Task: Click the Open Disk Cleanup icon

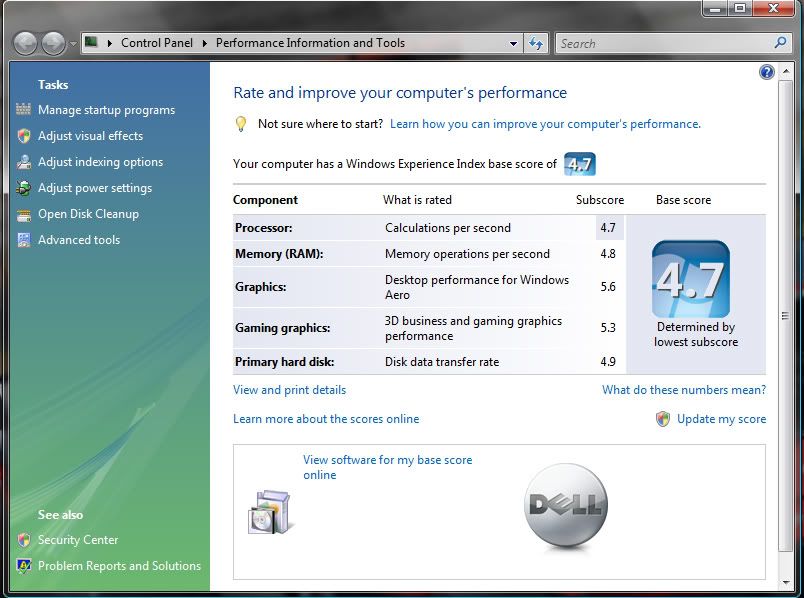Action: point(24,214)
